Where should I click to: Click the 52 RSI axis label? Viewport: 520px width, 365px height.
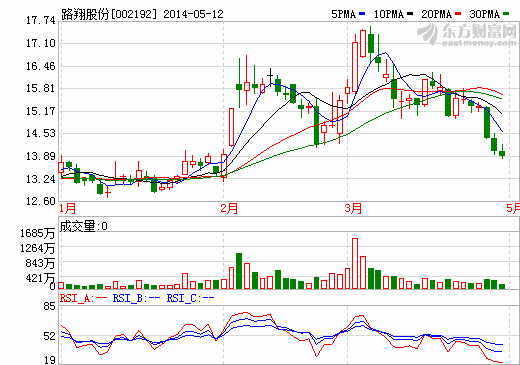coord(49,336)
